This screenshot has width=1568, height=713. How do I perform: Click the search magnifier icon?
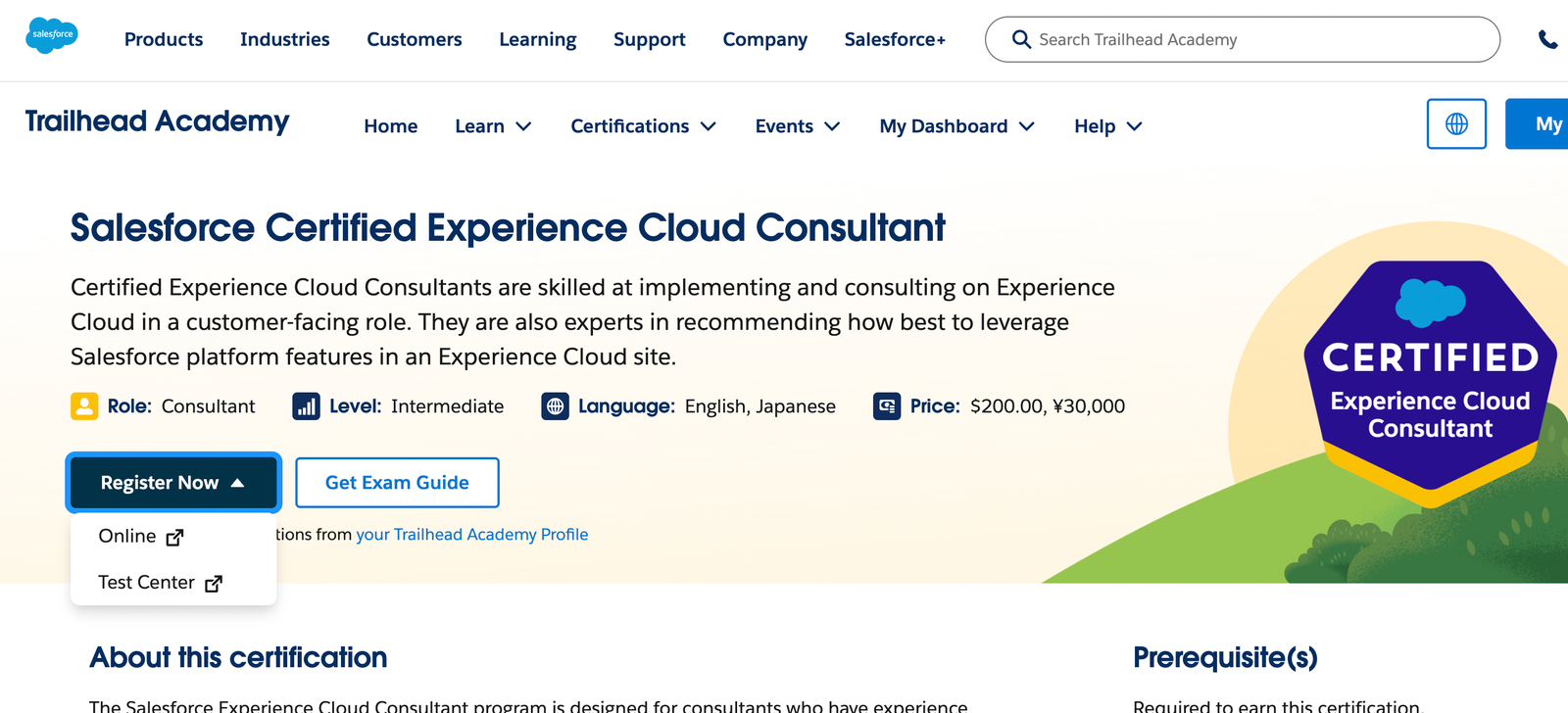[x=1021, y=39]
